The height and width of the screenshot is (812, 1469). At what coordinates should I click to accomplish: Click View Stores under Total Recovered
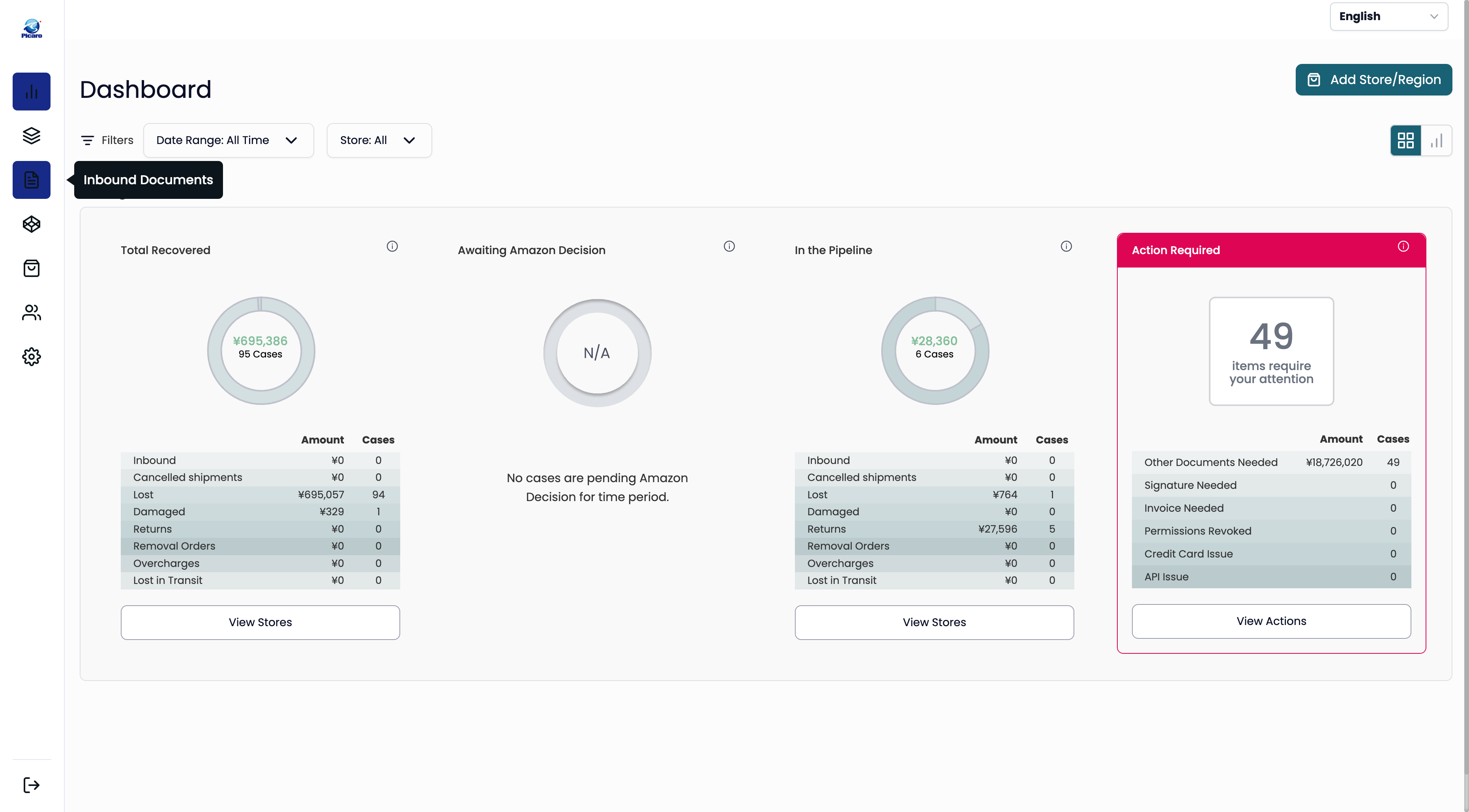(260, 622)
